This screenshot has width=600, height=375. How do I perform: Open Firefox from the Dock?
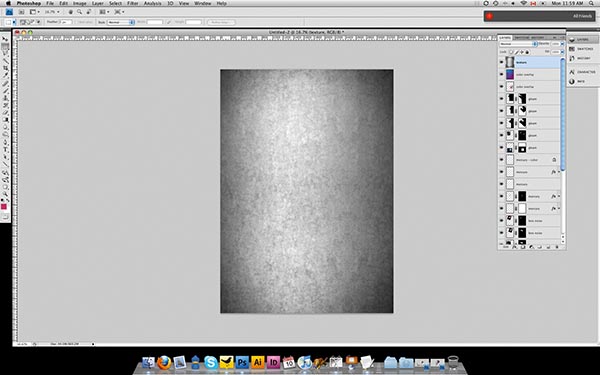pos(164,362)
